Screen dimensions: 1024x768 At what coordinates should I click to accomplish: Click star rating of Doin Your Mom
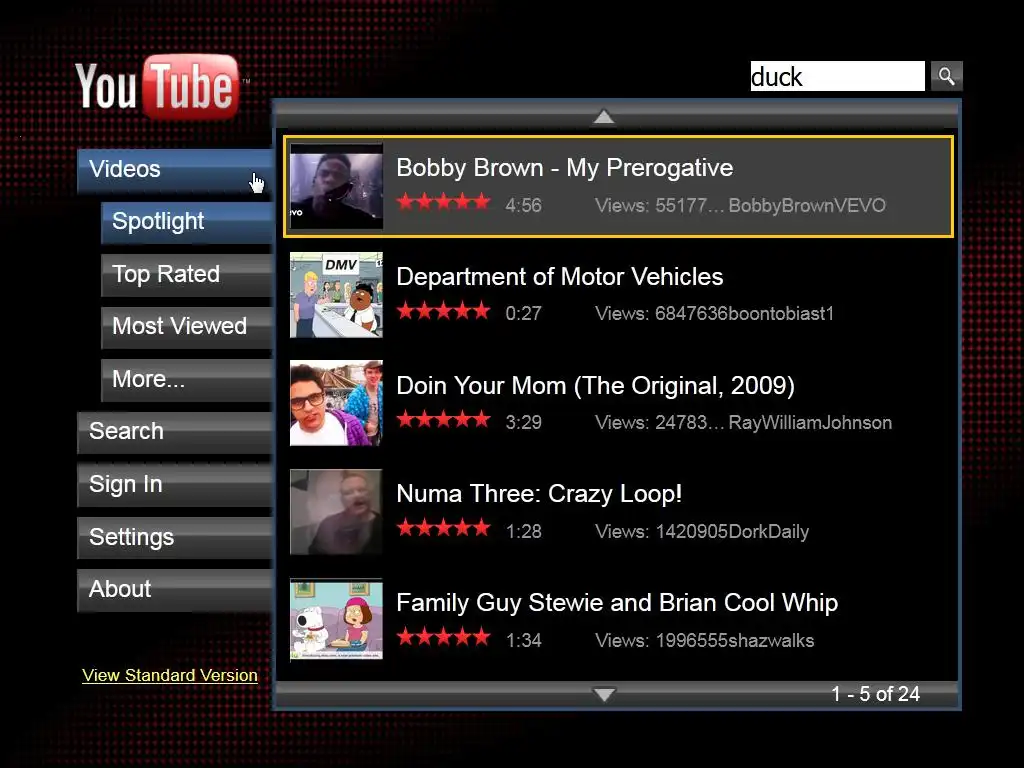click(x=443, y=419)
